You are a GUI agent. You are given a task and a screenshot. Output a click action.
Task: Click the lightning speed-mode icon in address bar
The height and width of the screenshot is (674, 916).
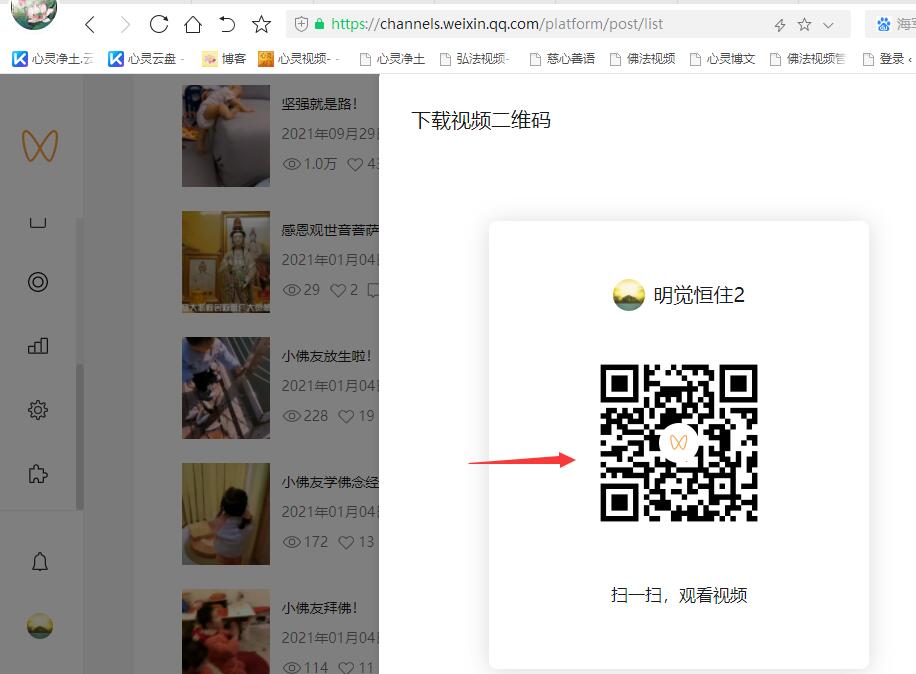point(779,25)
